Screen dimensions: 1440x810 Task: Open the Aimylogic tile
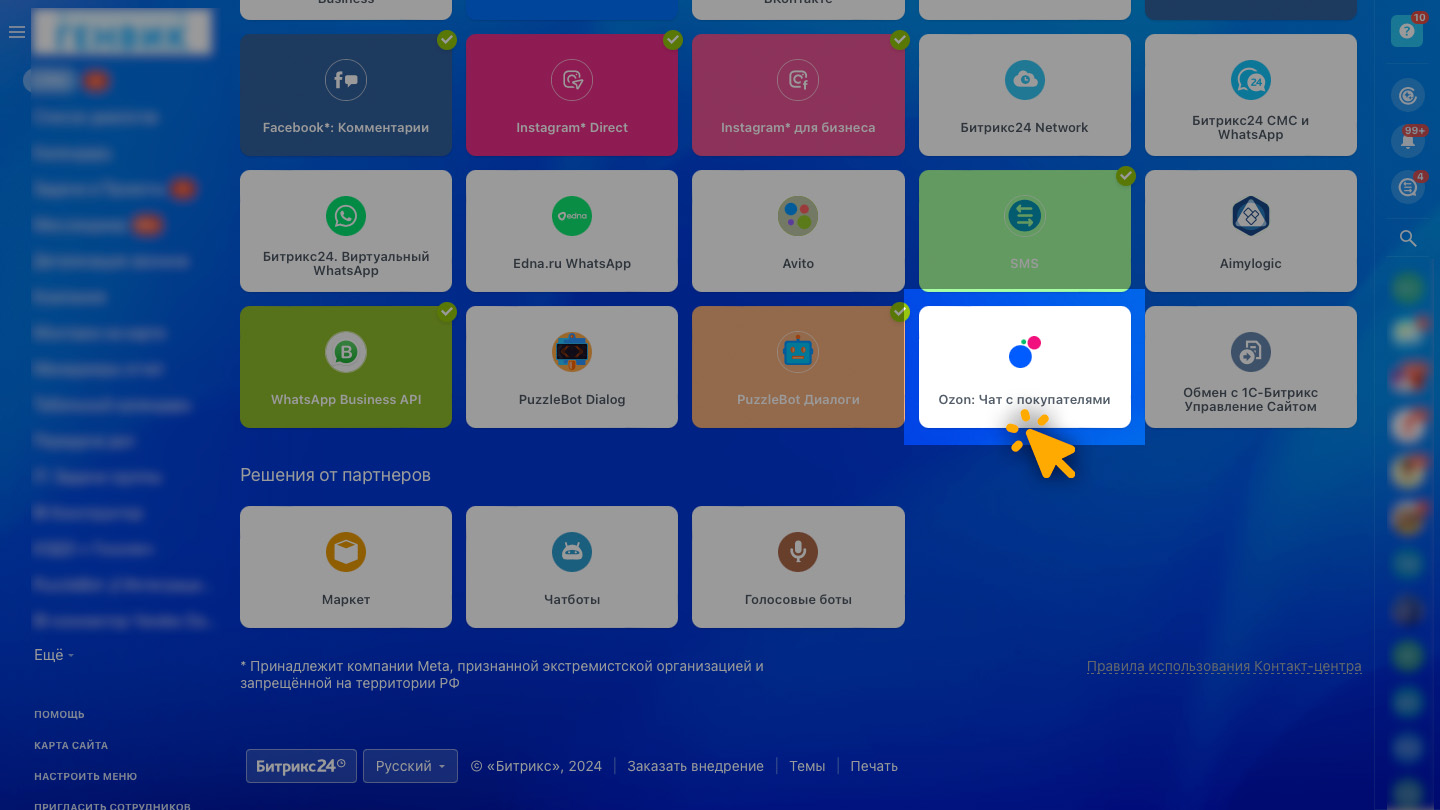(x=1251, y=231)
